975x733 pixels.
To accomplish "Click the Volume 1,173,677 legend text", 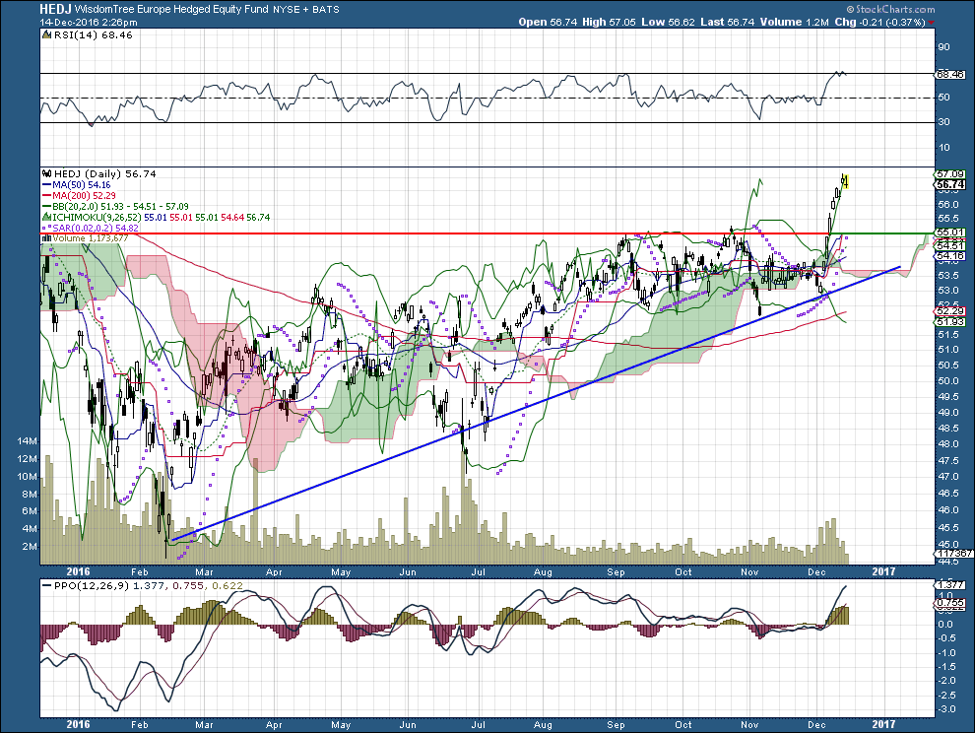I will 91,238.
